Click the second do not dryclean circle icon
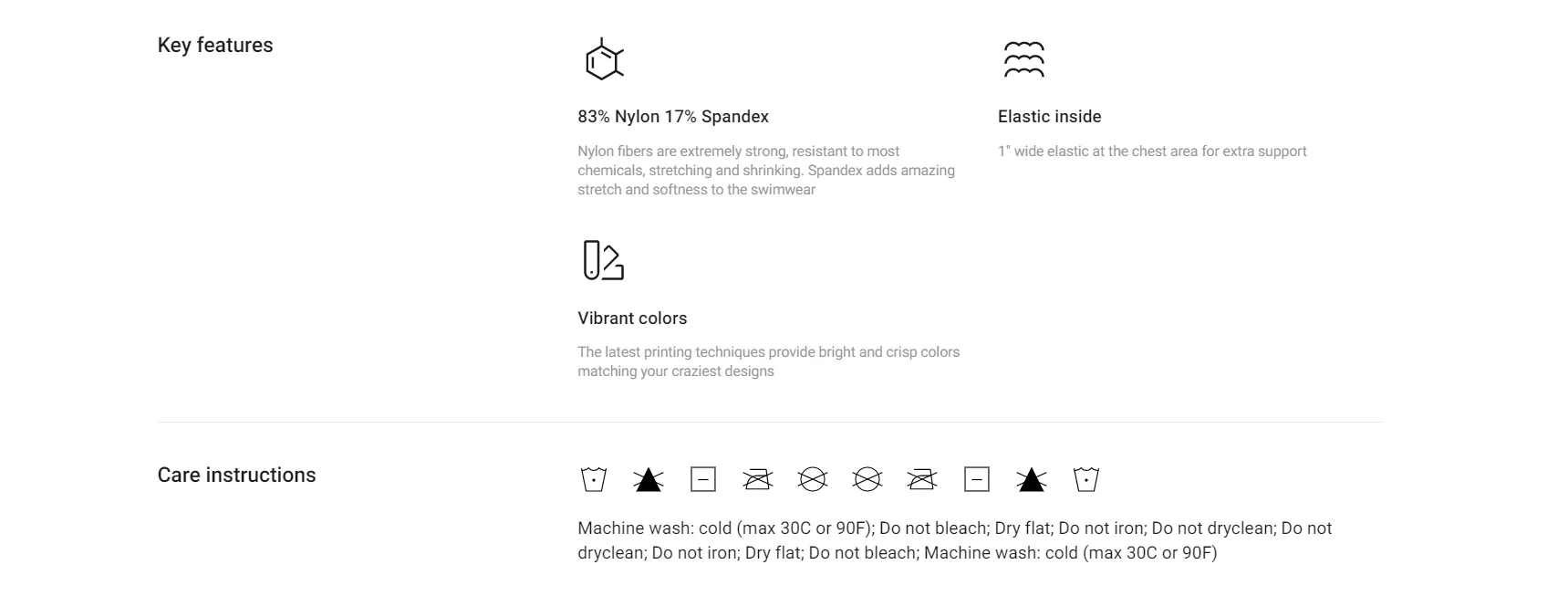This screenshot has height=596, width=1568. [867, 479]
